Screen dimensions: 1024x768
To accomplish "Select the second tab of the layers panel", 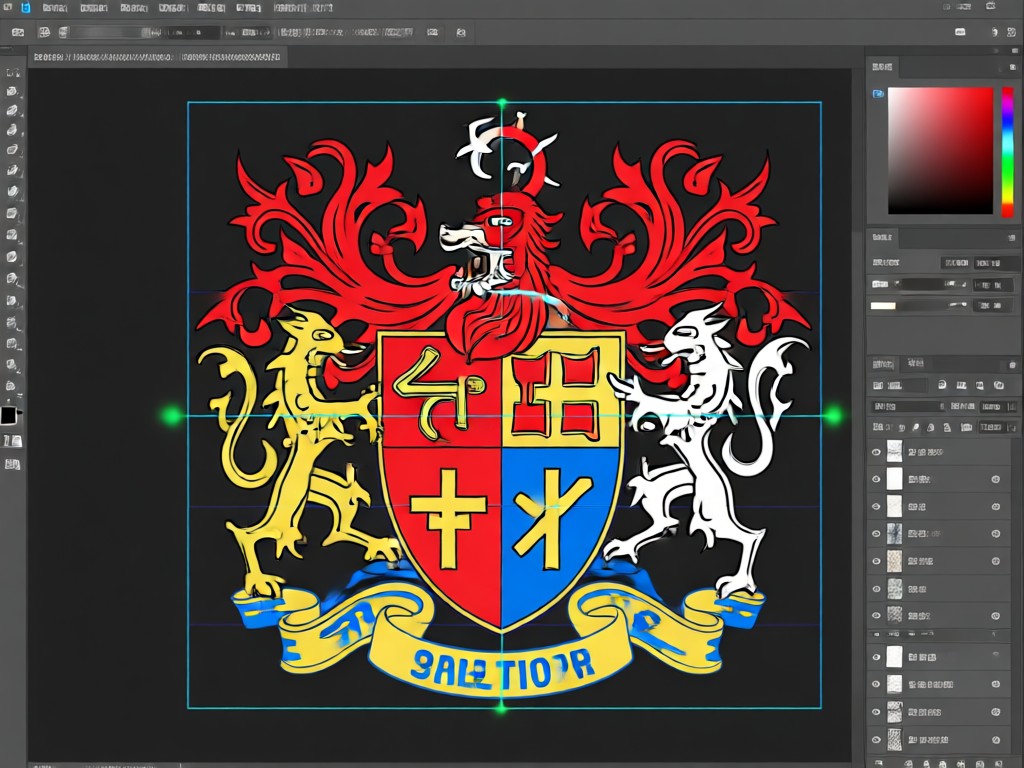I will click(x=916, y=364).
